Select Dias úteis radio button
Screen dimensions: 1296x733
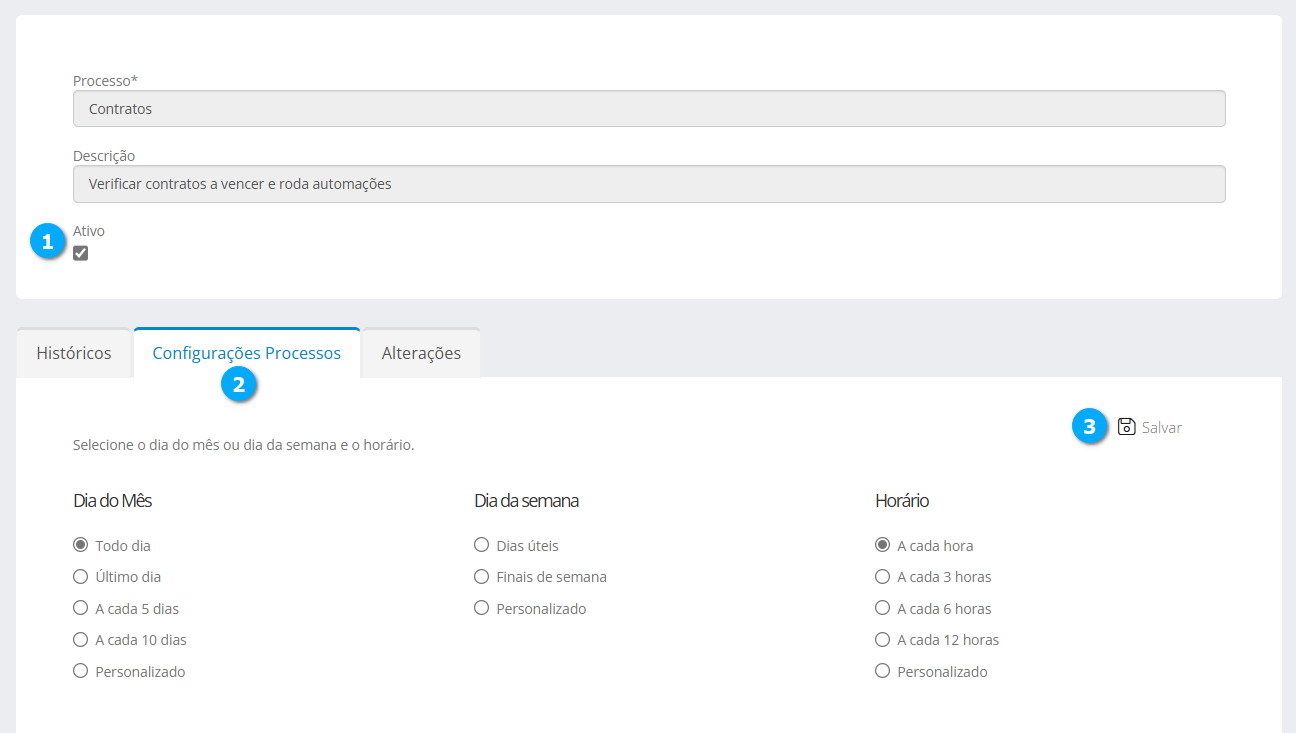click(482, 545)
